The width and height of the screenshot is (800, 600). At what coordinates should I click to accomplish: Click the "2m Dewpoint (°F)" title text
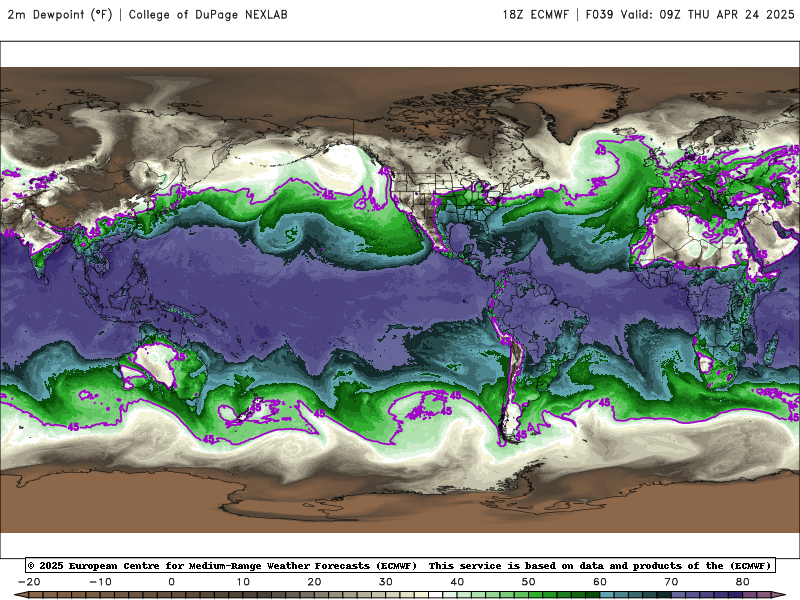60,15
